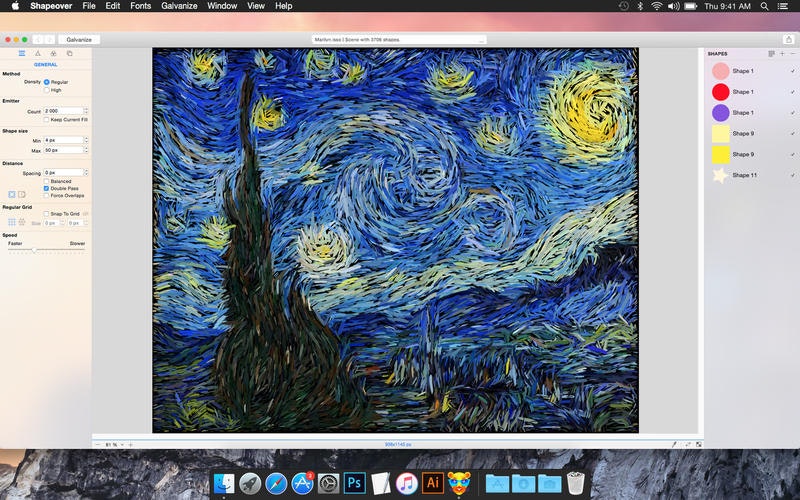Click the share button in toolbar
This screenshot has height=500, width=800.
pyautogui.click(x=788, y=39)
